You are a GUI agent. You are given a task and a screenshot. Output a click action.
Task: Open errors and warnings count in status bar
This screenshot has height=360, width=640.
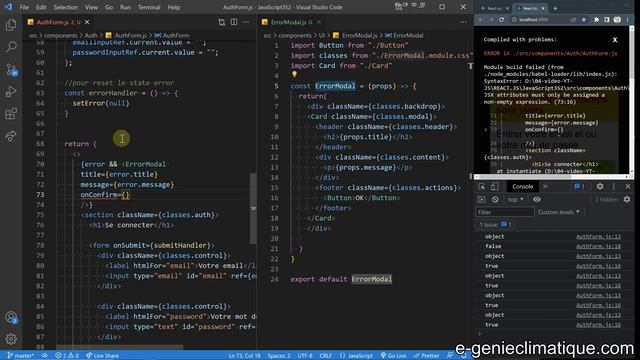67,356
